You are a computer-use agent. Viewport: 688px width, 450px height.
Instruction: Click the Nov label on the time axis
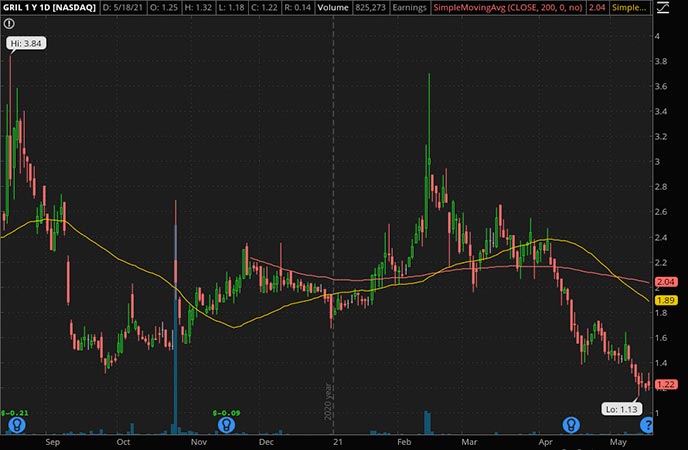(198, 442)
